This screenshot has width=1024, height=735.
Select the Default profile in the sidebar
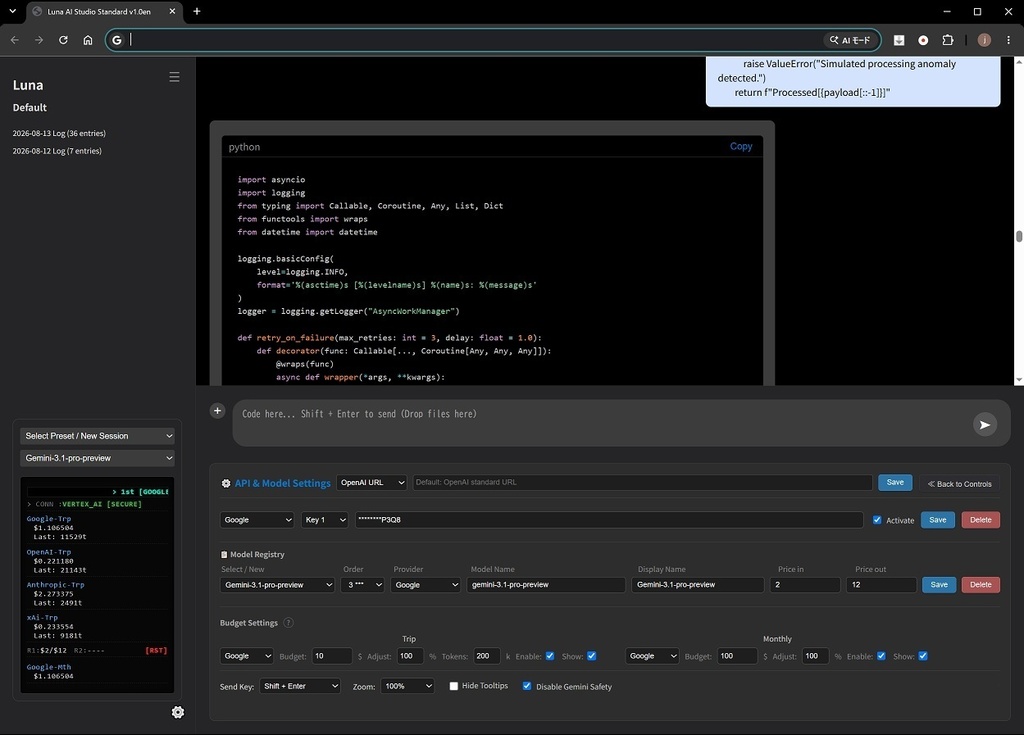coord(29,108)
